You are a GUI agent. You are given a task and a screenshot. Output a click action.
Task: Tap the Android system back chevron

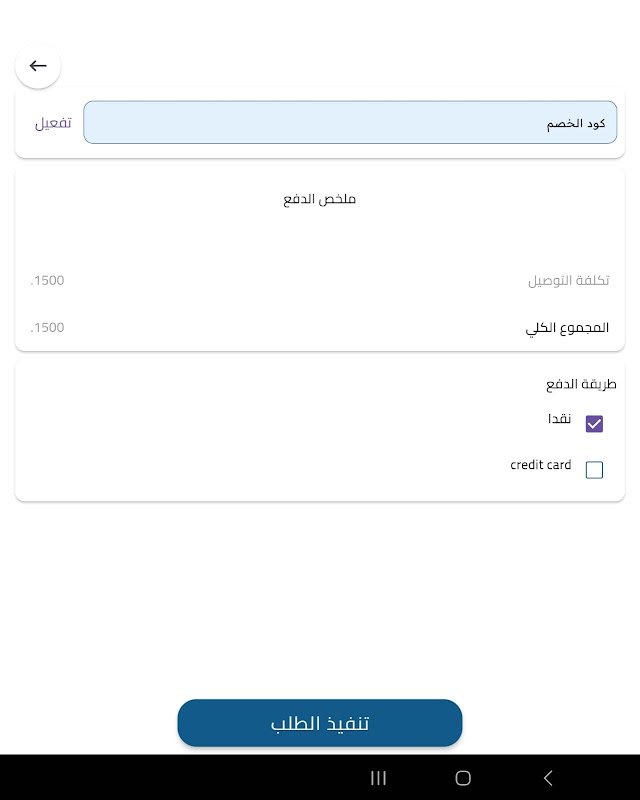click(x=547, y=778)
